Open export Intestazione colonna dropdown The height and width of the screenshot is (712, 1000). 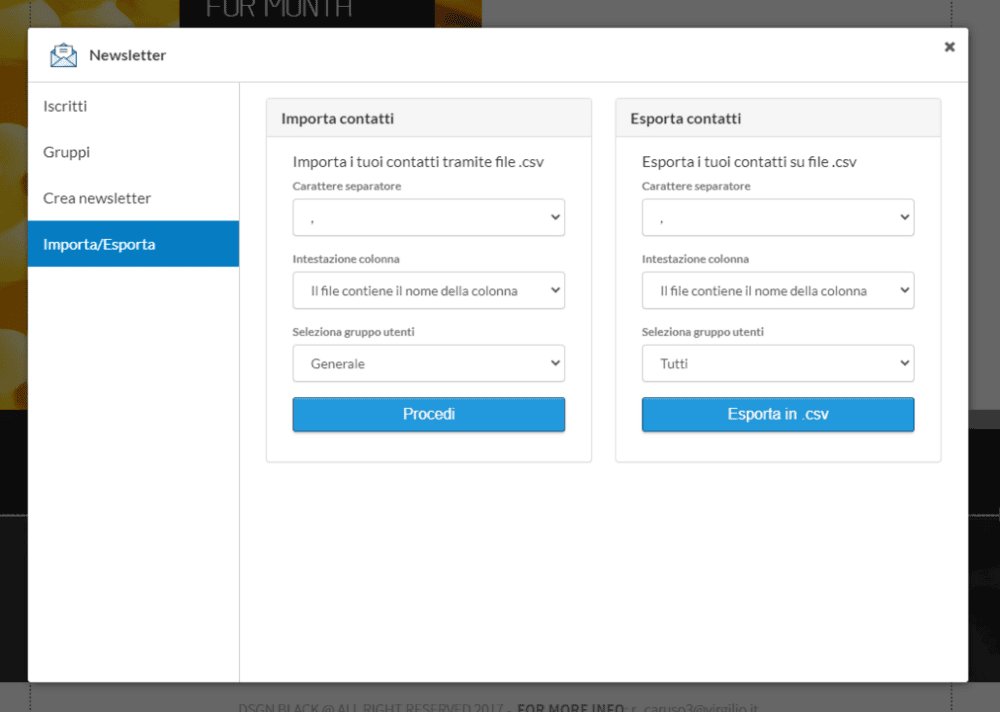[x=777, y=291]
